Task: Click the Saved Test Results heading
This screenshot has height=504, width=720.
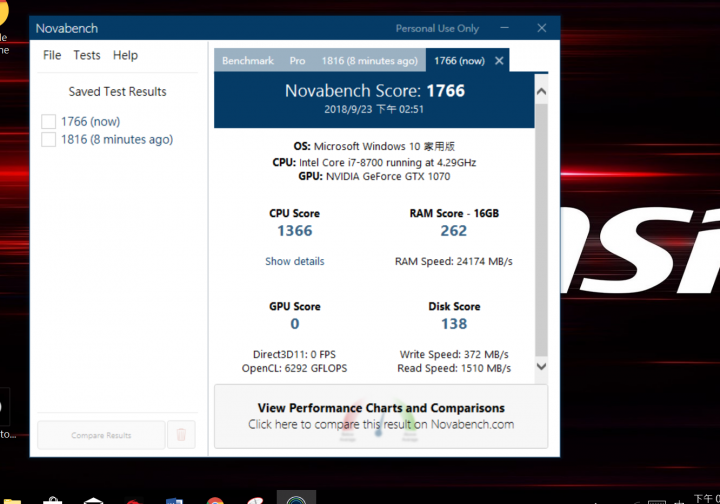Action: [118, 91]
